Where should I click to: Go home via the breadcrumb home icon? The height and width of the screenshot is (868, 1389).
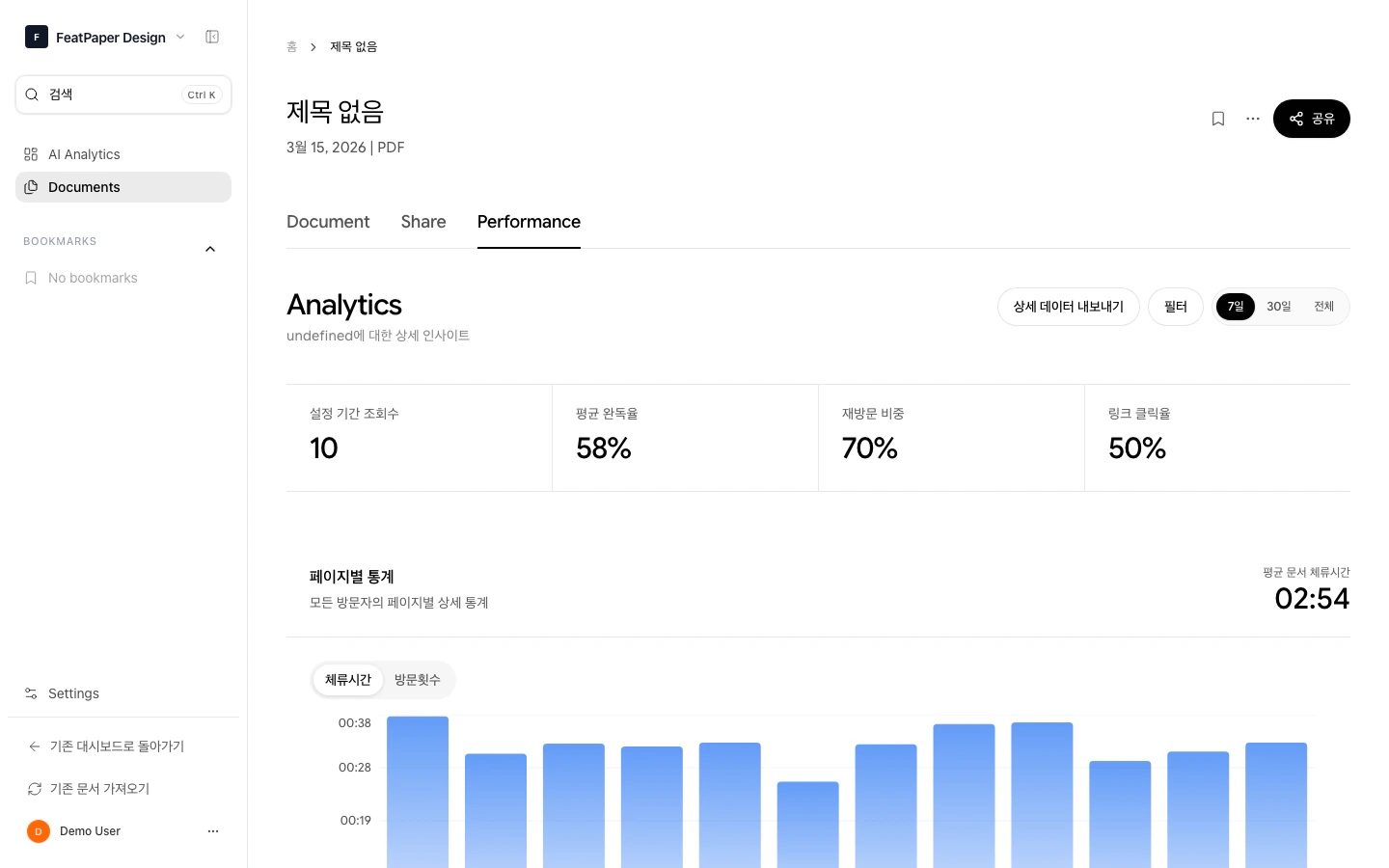[292, 46]
